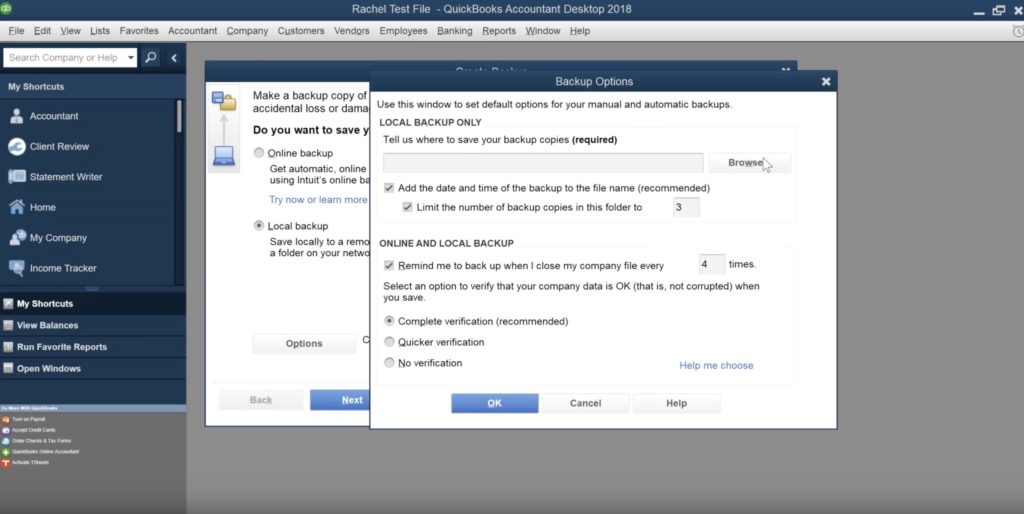Click Cancel in Backup Options
The width and height of the screenshot is (1024, 514).
click(x=585, y=403)
